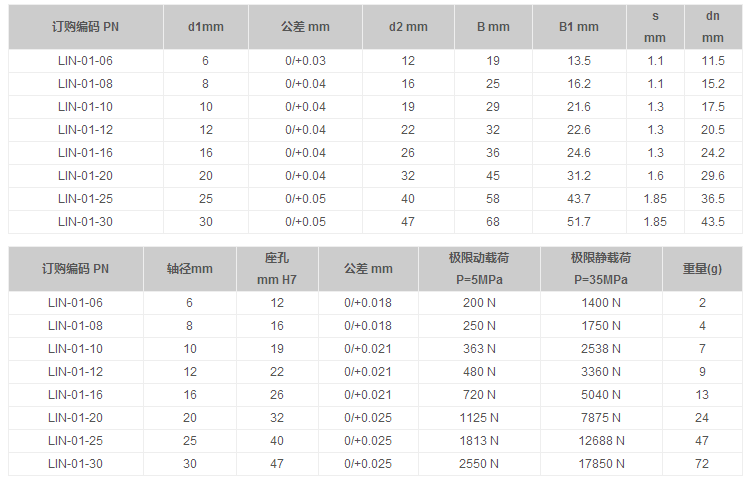Click the d2 mm column header
Image resolution: width=747 pixels, height=484 pixels.
pyautogui.click(x=408, y=27)
